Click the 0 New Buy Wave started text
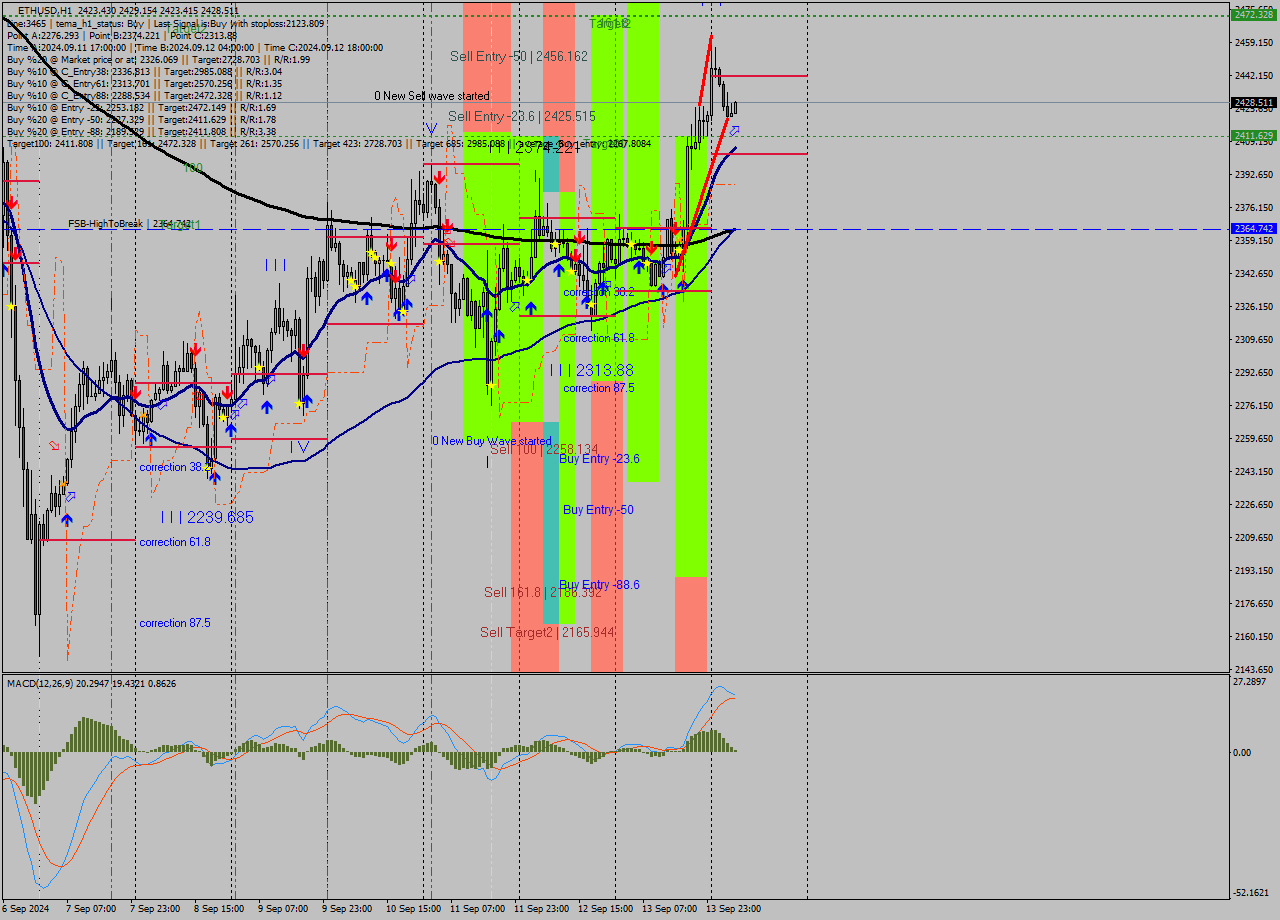This screenshot has height=920, width=1280. (x=491, y=441)
